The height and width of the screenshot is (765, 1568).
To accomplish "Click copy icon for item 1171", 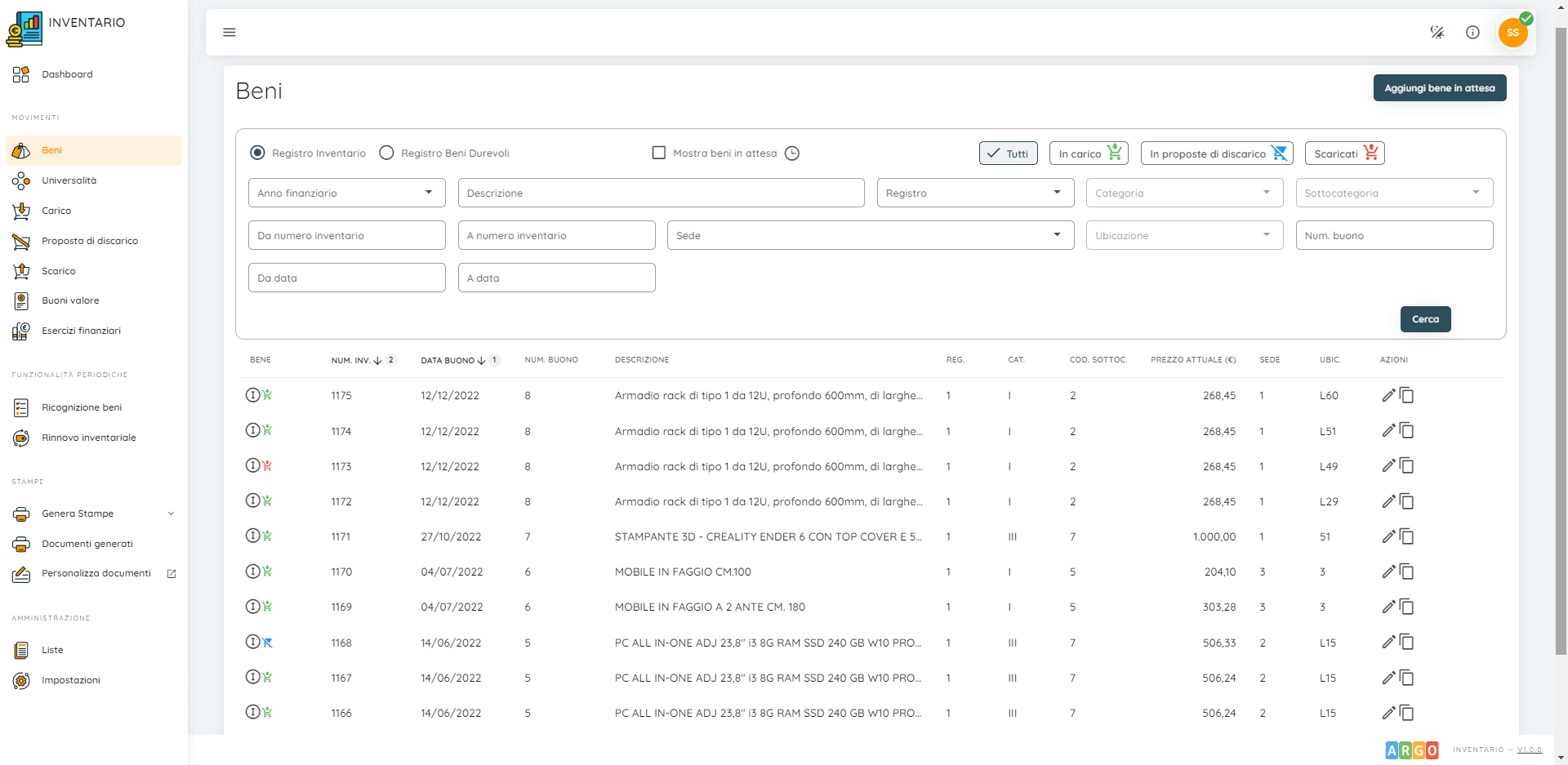I will click(1407, 537).
